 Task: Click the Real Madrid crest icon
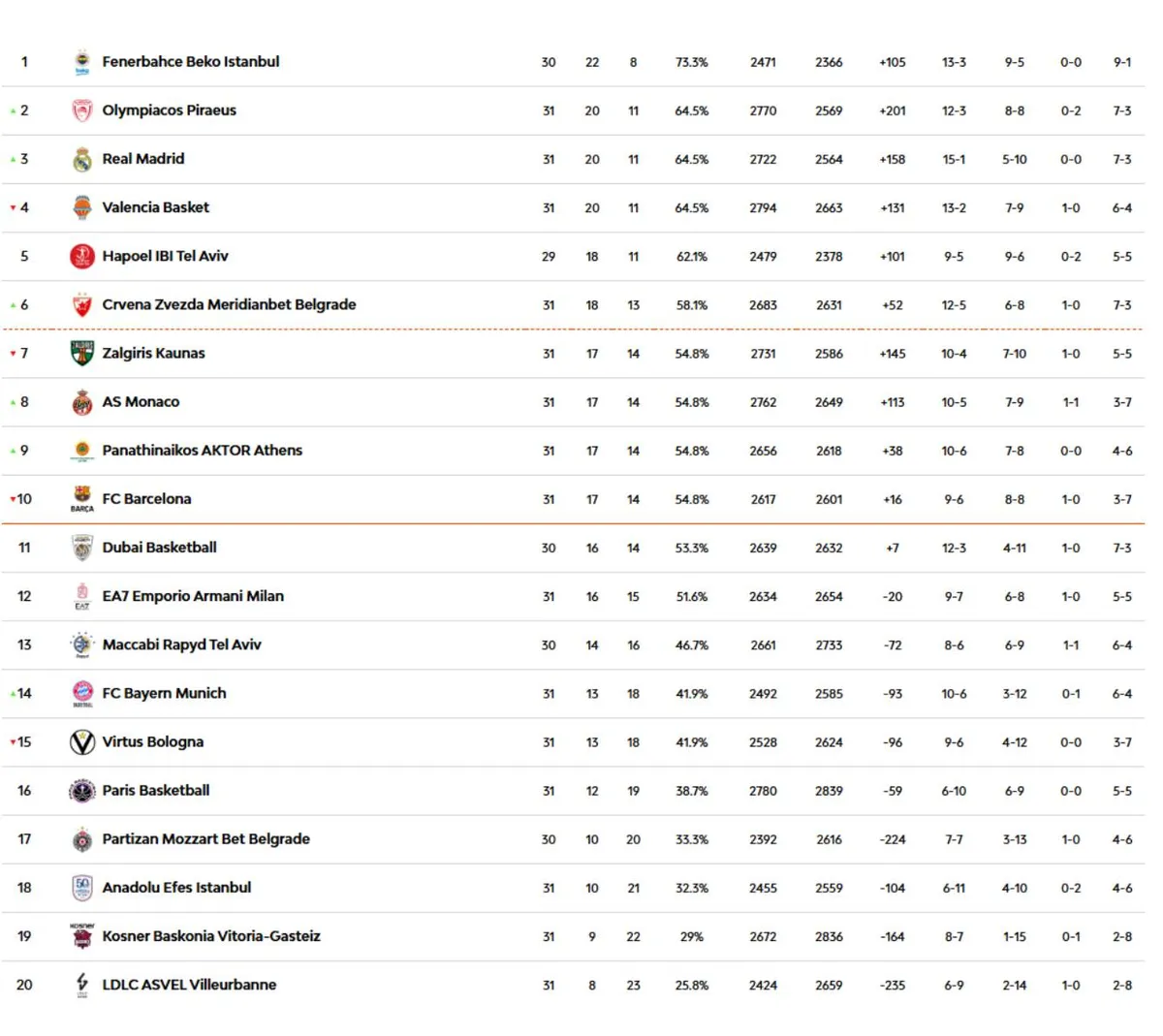pos(82,159)
